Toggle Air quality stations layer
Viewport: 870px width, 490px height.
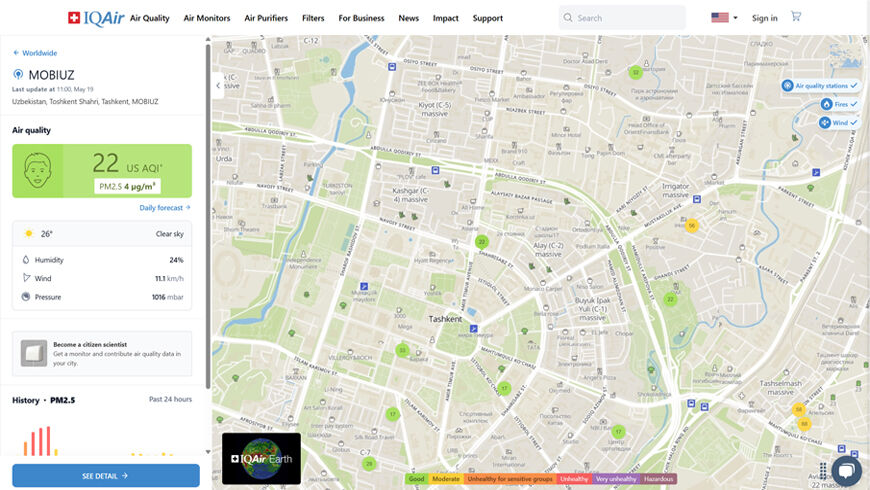pos(820,85)
